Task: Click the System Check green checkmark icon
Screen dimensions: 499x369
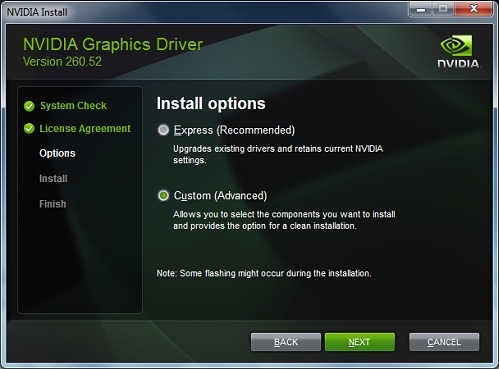Action: [29, 106]
